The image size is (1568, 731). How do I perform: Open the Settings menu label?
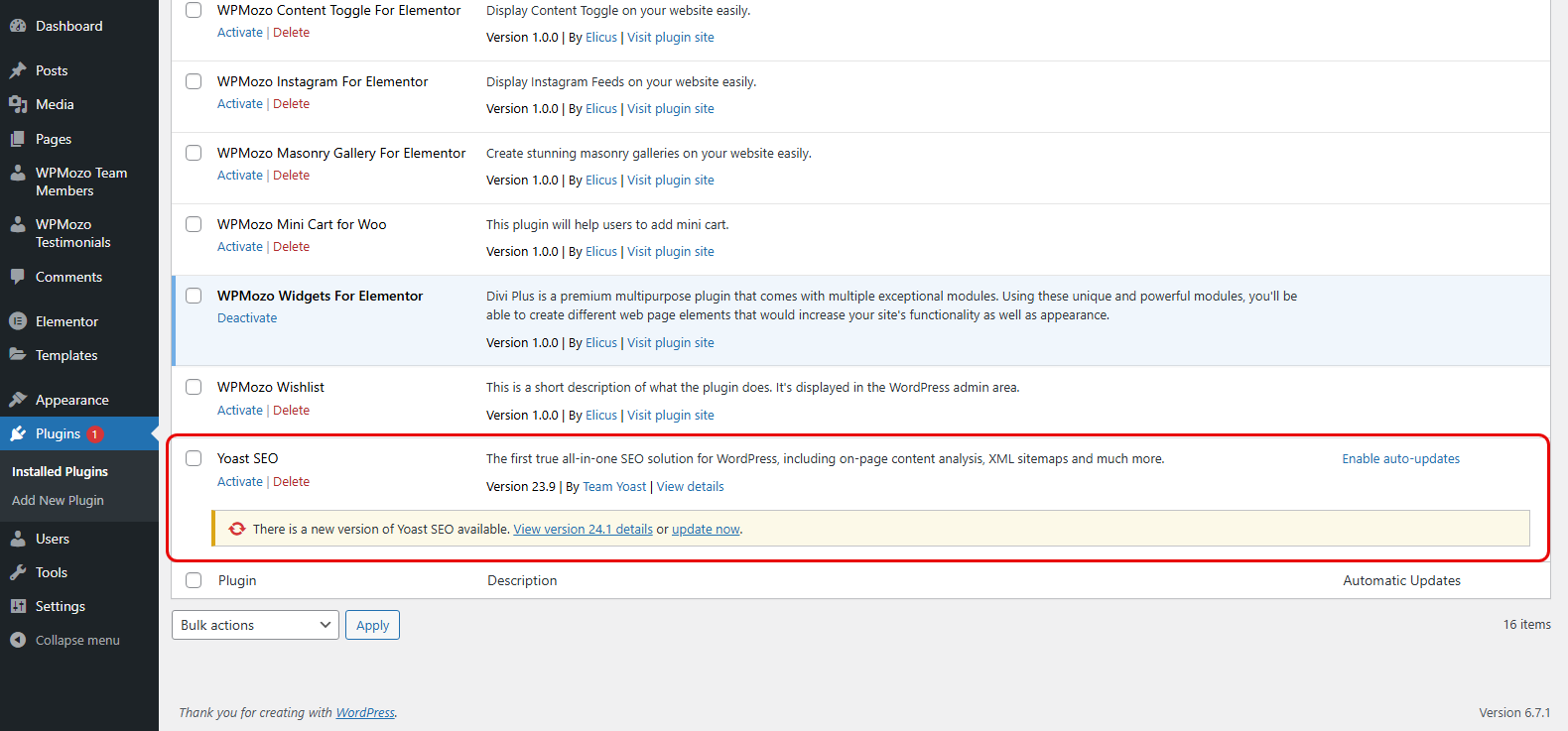pyautogui.click(x=61, y=606)
